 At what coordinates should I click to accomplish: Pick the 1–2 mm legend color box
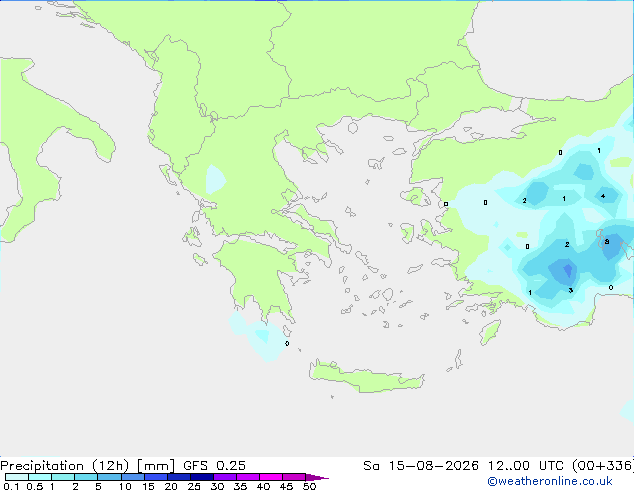[x=63, y=477]
